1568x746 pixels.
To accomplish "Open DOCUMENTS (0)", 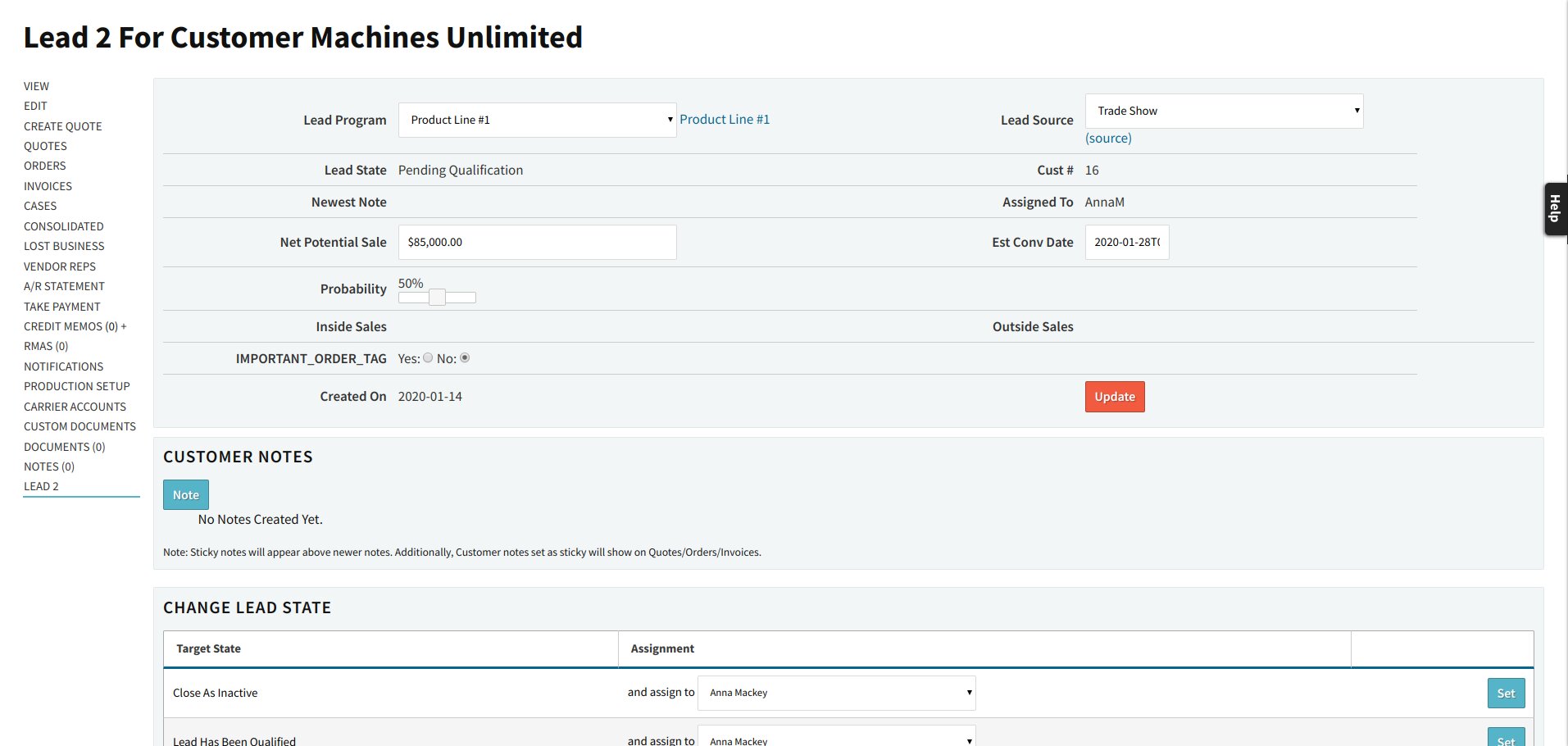I will point(65,447).
